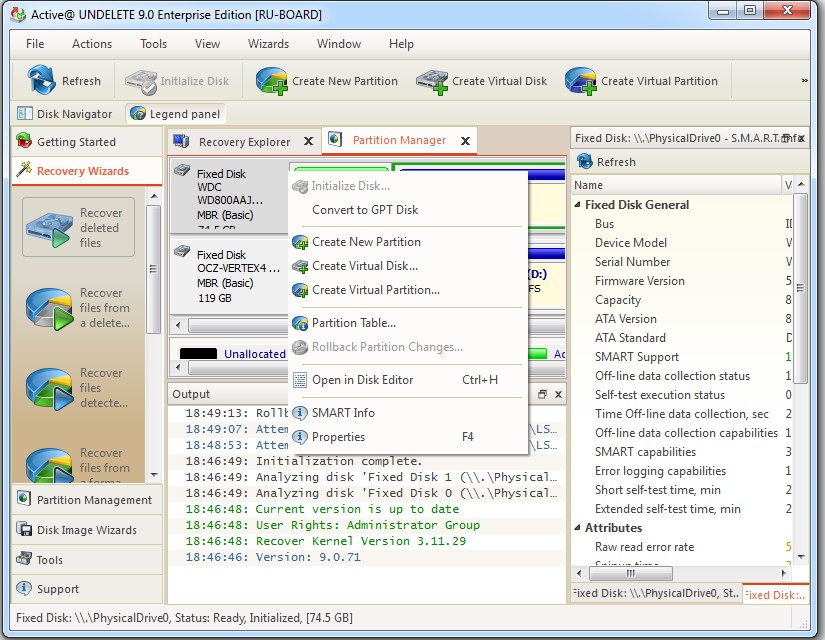This screenshot has width=825, height=640.
Task: Open the Partition Management section
Action: [x=86, y=499]
